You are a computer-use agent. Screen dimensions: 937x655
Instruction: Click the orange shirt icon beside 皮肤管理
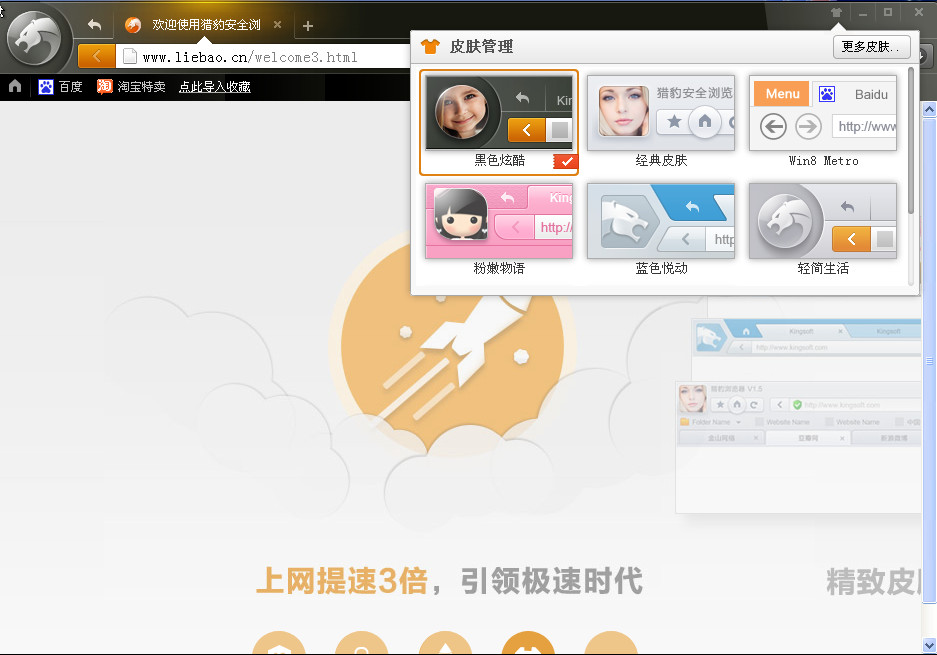click(430, 47)
